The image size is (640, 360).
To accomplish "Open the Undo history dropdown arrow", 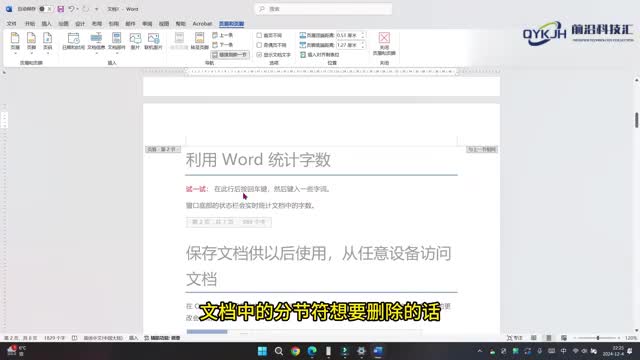I will [78, 9].
